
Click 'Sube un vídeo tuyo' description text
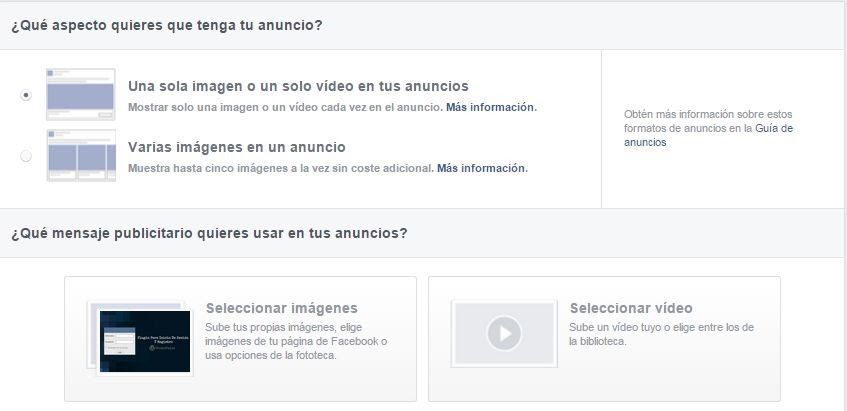tap(661, 334)
